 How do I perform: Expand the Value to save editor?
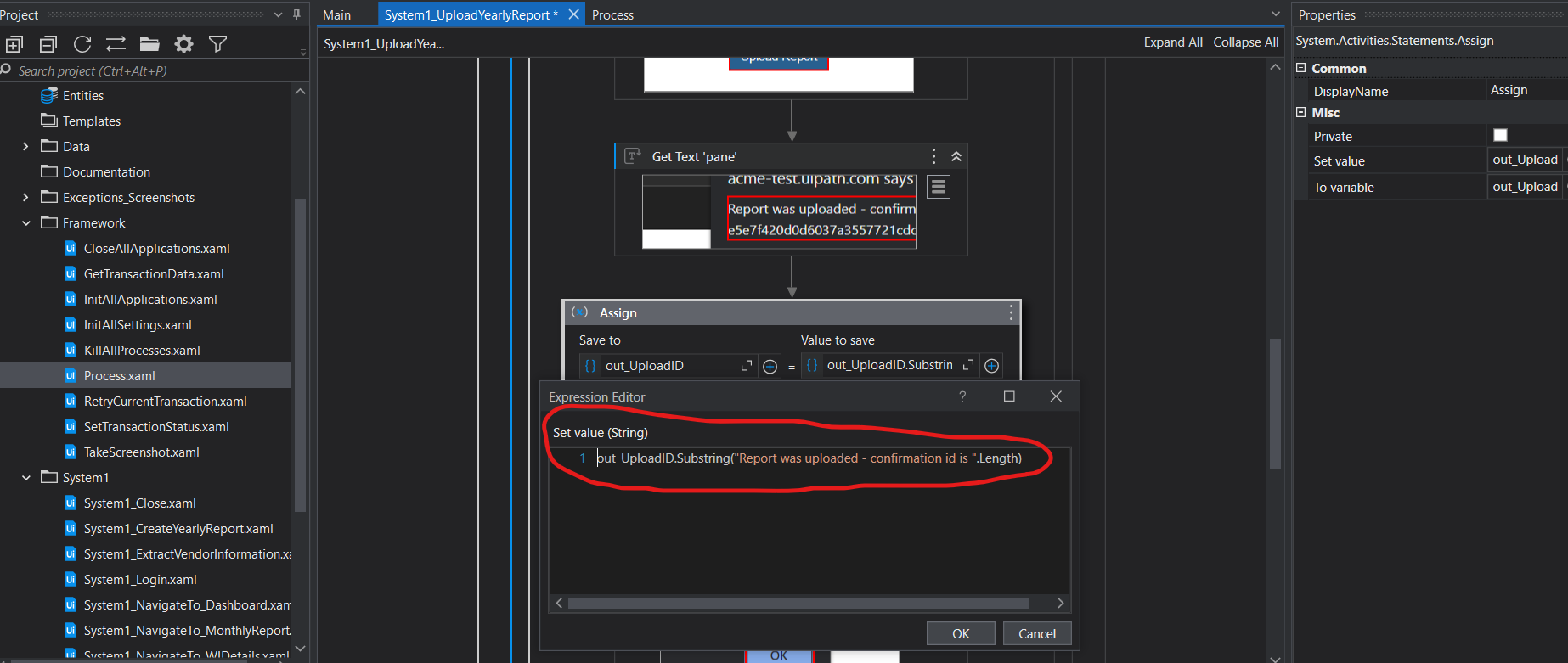(968, 365)
